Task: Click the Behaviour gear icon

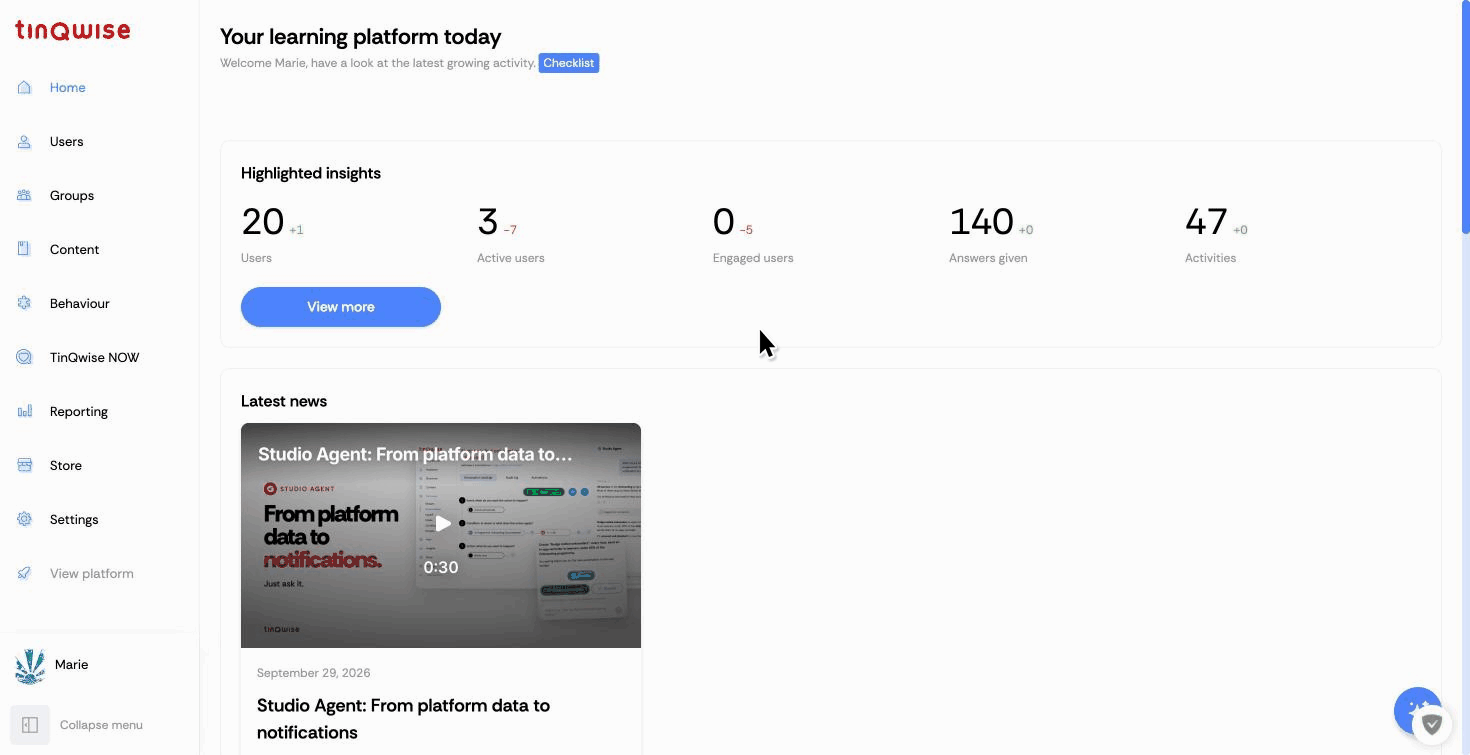Action: (x=25, y=304)
